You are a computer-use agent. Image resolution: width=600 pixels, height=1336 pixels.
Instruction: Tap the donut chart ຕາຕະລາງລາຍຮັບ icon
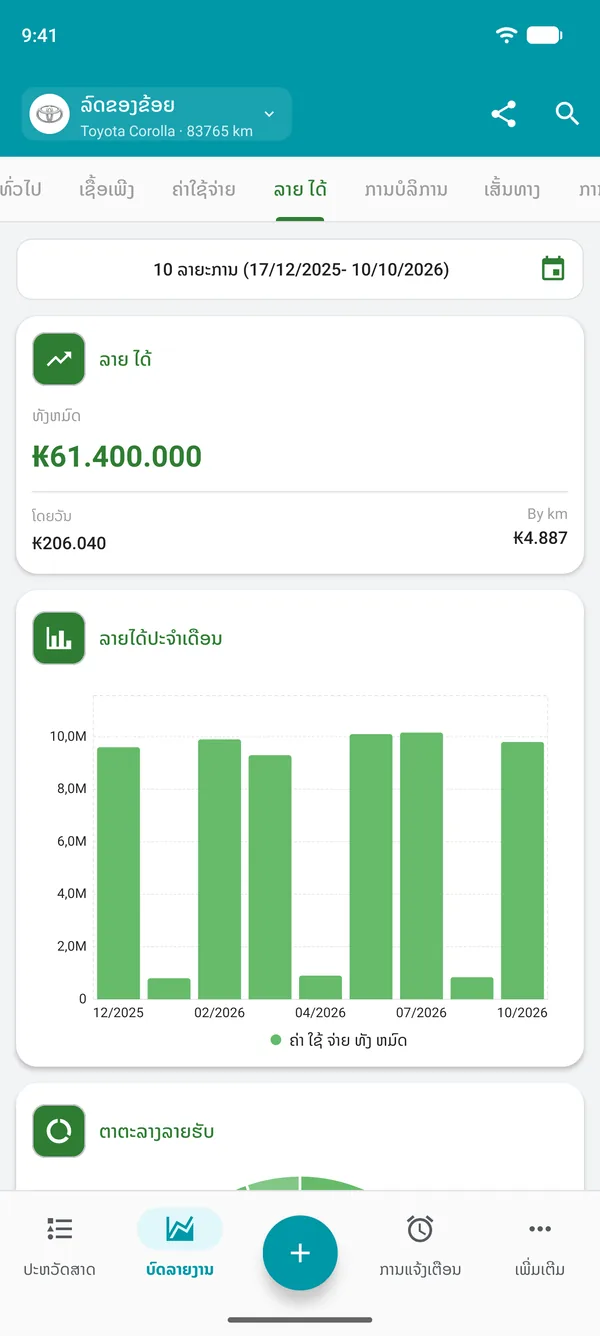(x=59, y=1131)
